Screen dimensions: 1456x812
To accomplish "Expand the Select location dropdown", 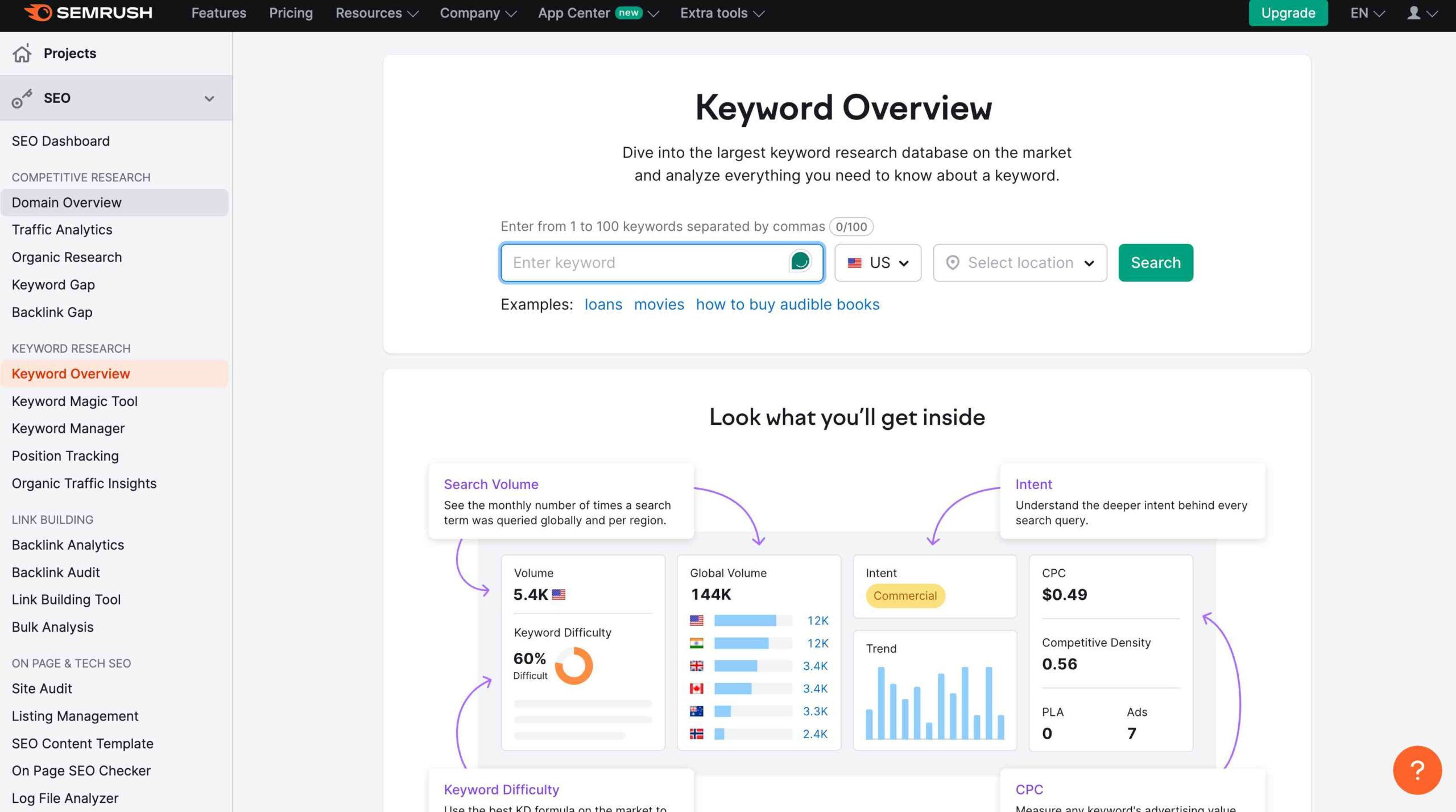I will coord(1019,262).
